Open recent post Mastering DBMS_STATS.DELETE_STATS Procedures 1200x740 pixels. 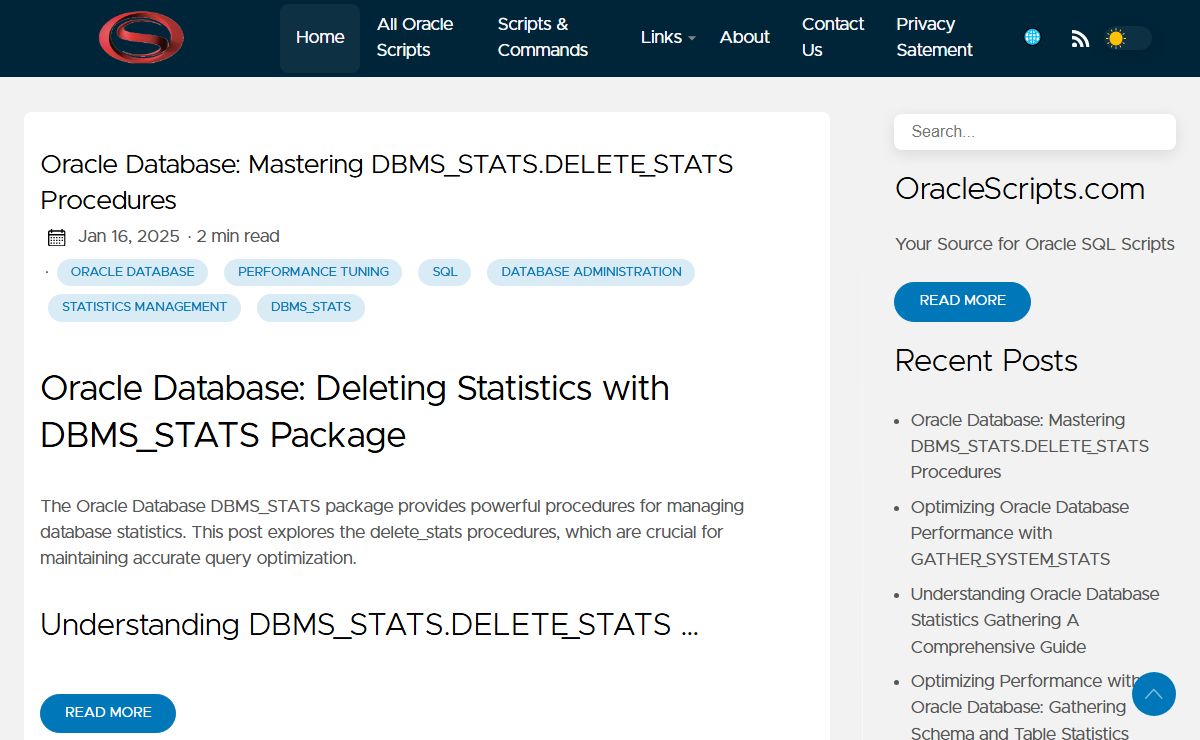[1030, 446]
